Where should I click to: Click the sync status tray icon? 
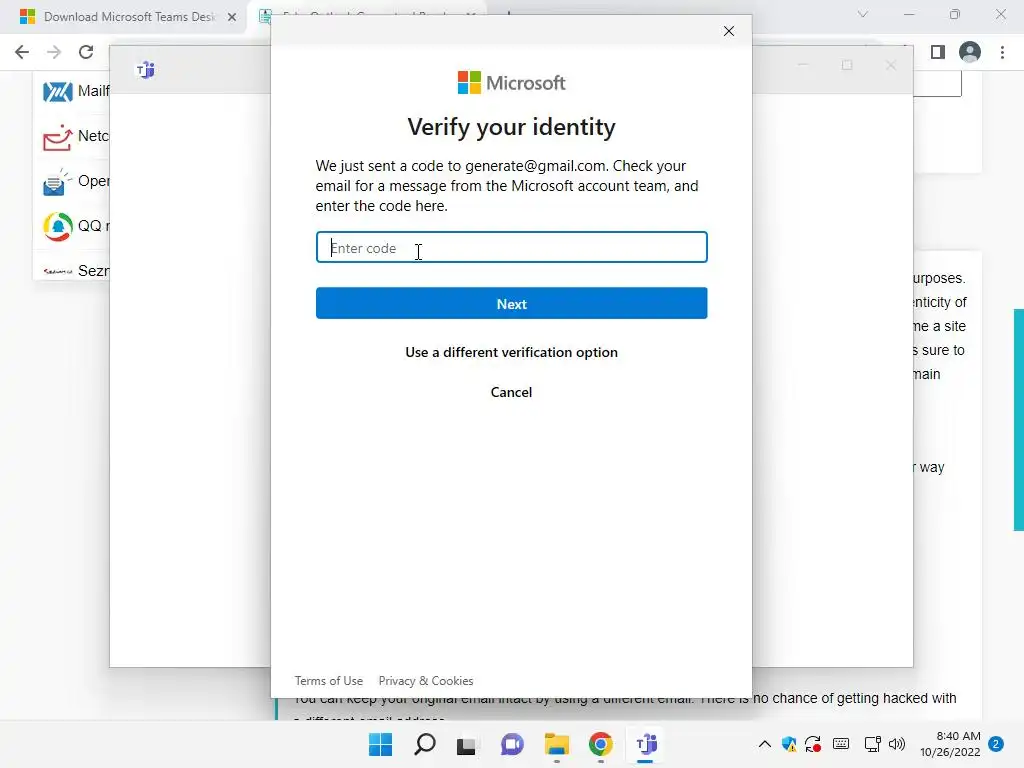(813, 744)
